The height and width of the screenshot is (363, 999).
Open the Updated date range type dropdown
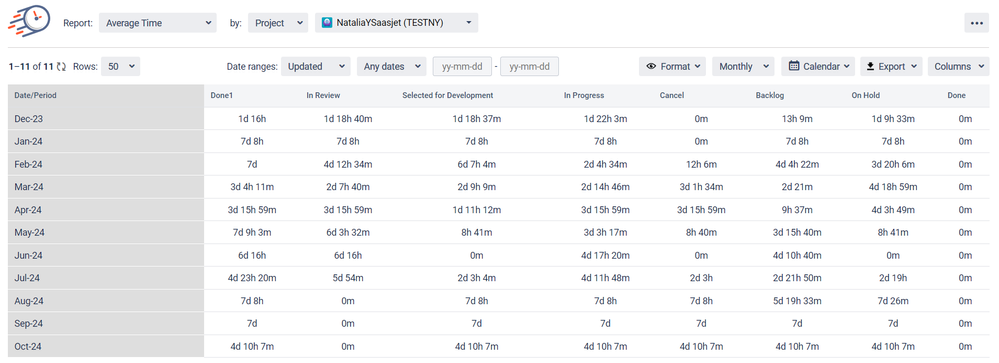click(315, 66)
